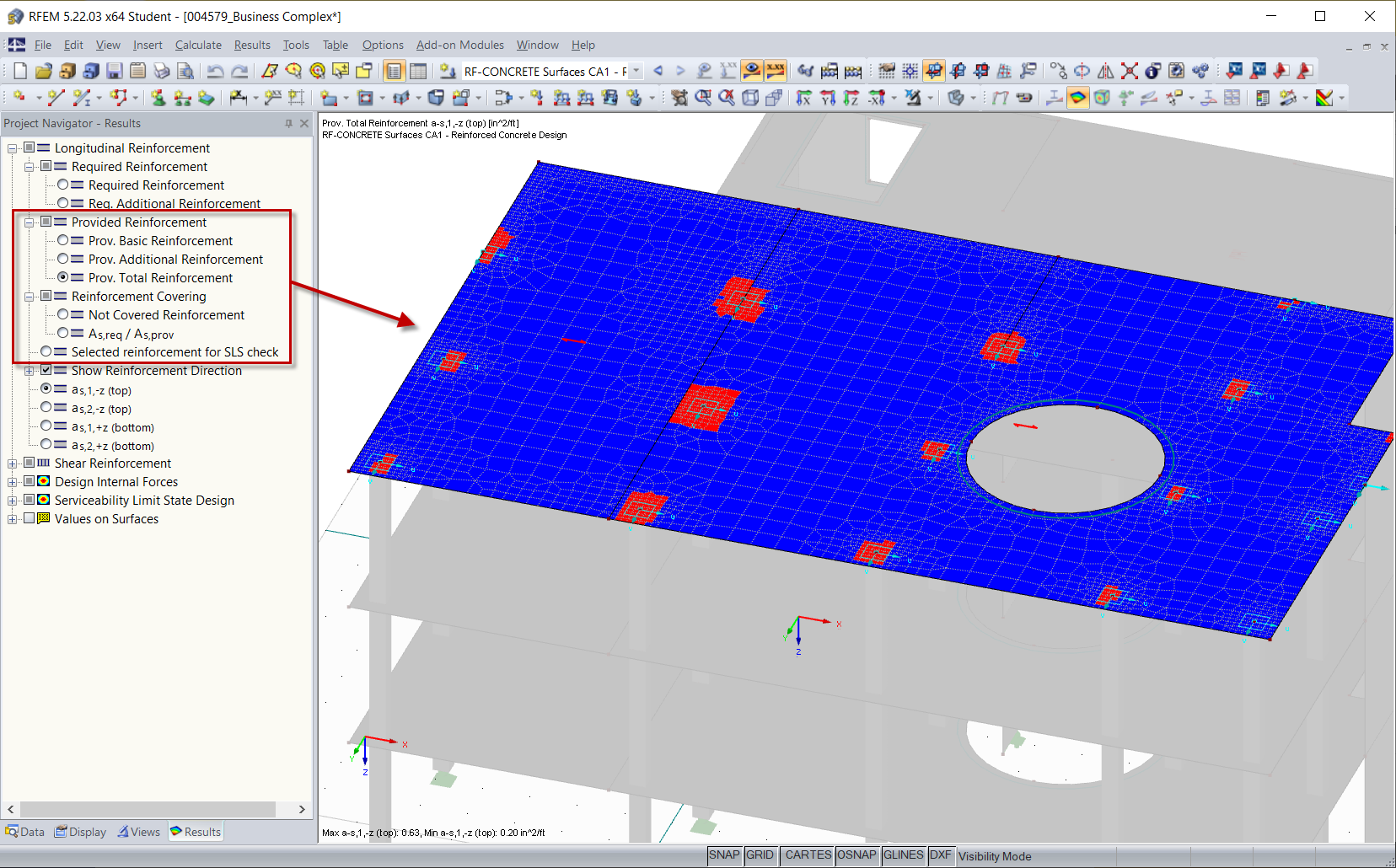
Task: Save the current model
Action: tap(113, 71)
